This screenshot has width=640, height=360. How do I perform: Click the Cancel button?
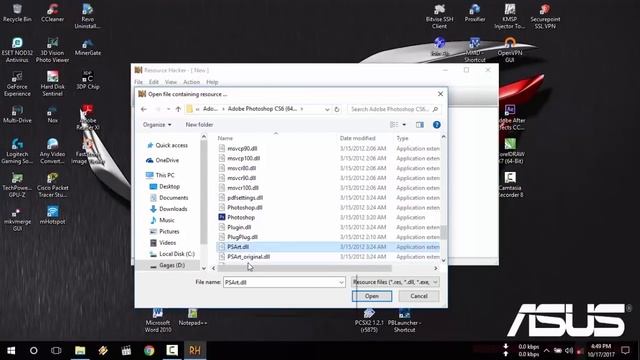click(x=419, y=296)
